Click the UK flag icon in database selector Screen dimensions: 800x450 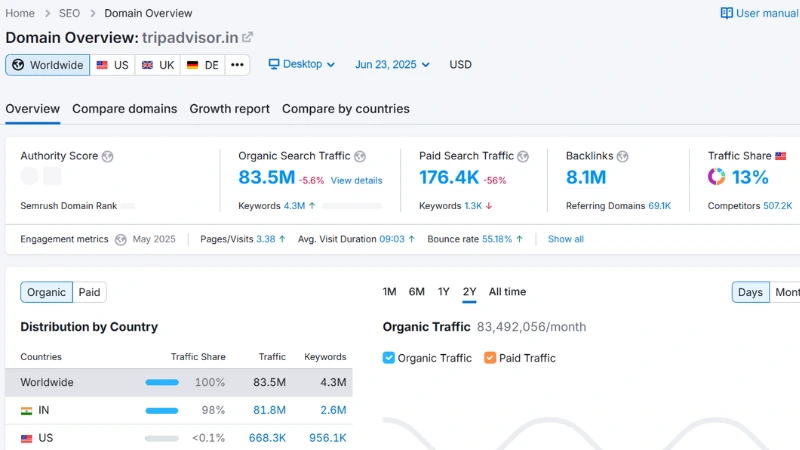click(x=147, y=65)
